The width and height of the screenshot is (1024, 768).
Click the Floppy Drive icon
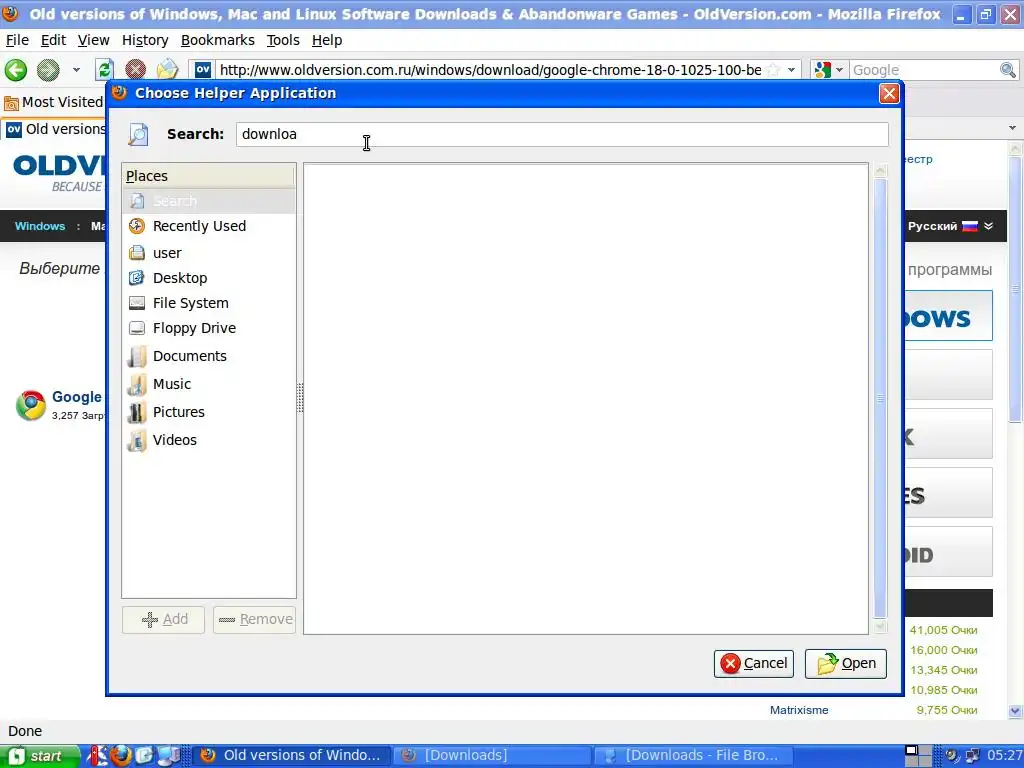(136, 328)
